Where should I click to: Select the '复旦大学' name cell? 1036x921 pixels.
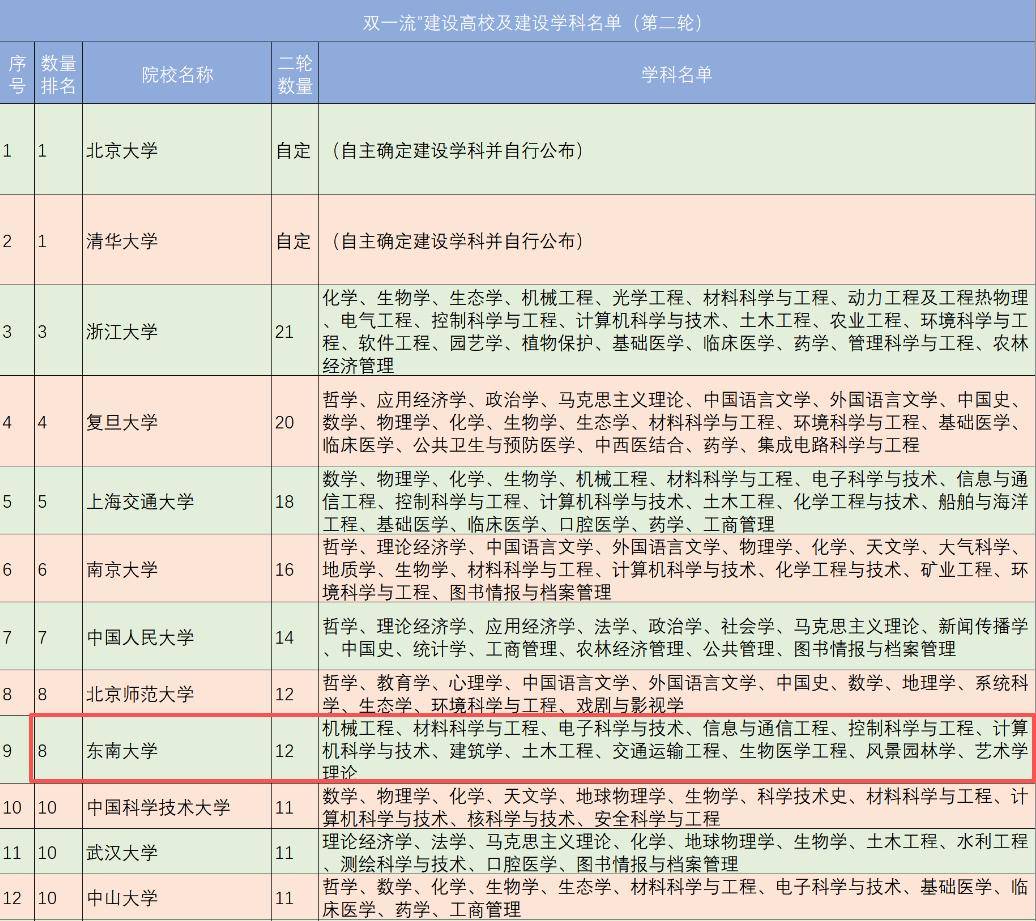point(122,422)
